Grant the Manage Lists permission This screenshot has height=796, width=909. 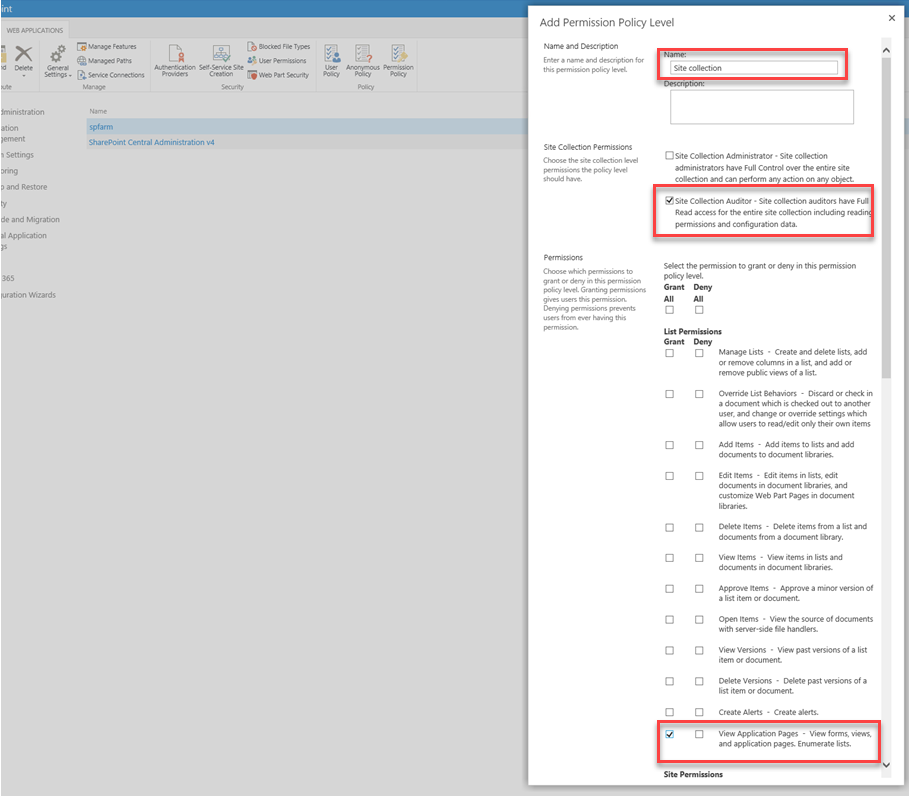[x=670, y=353]
